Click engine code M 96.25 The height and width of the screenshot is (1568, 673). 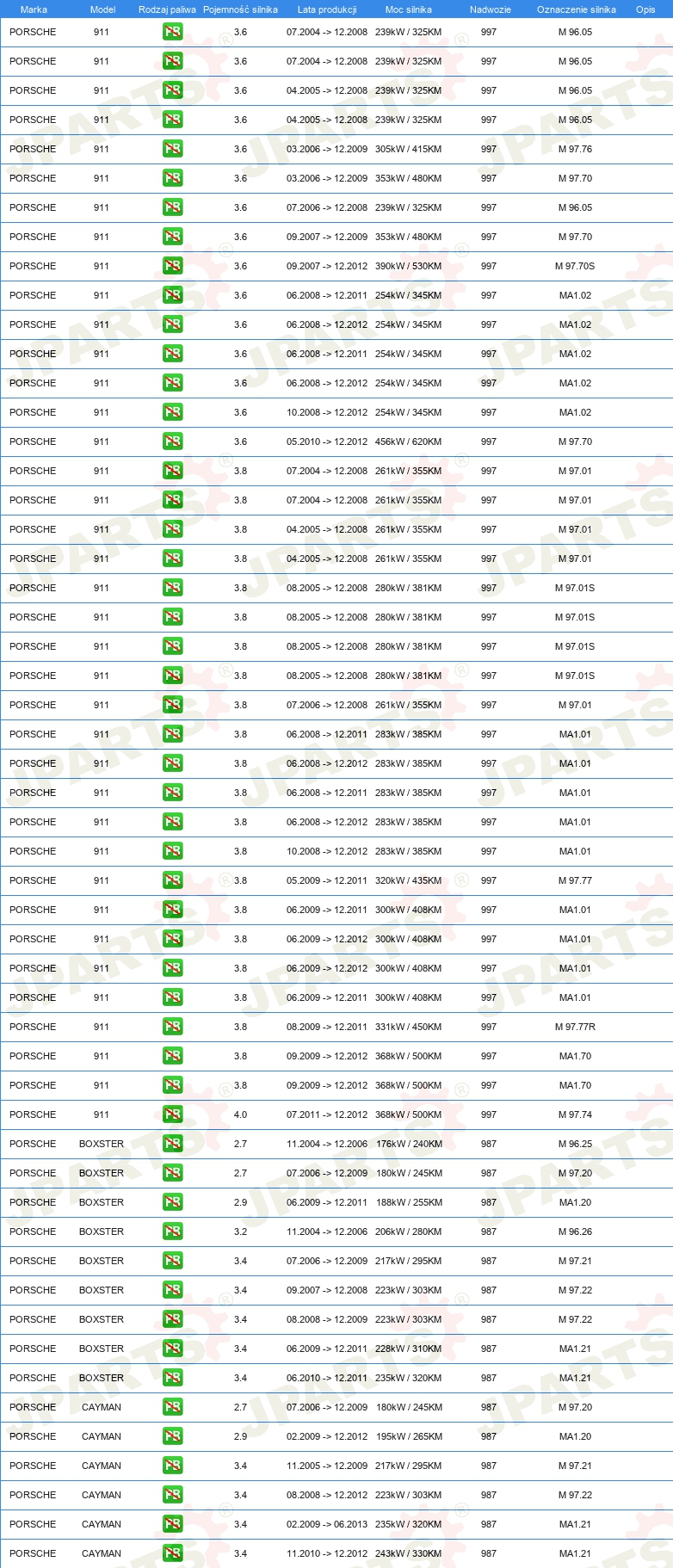click(575, 1144)
